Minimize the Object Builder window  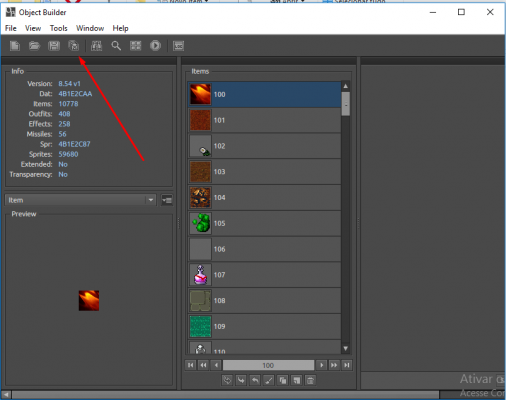(433, 12)
